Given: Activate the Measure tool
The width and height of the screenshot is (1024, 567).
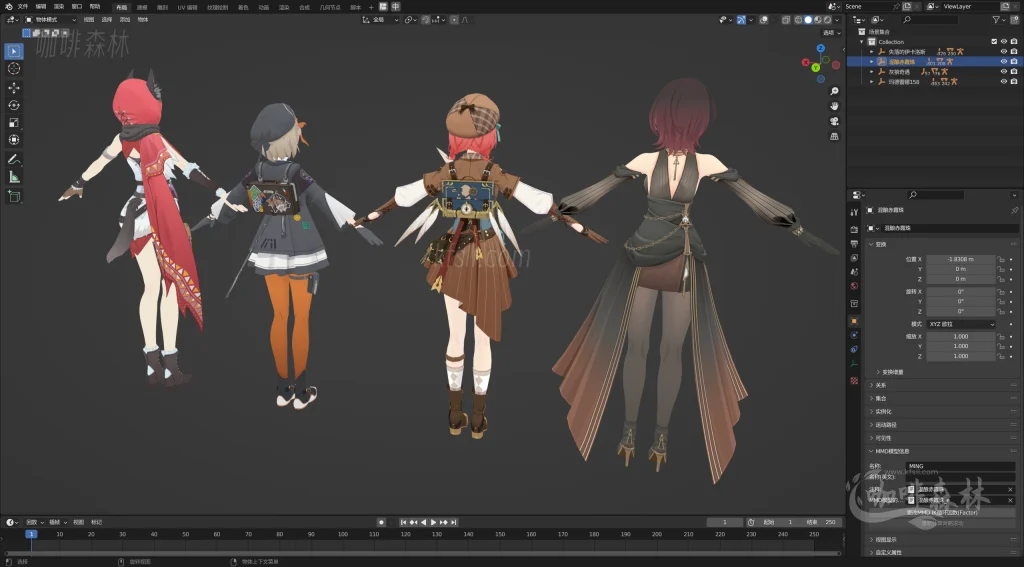Looking at the screenshot, I should [14, 177].
